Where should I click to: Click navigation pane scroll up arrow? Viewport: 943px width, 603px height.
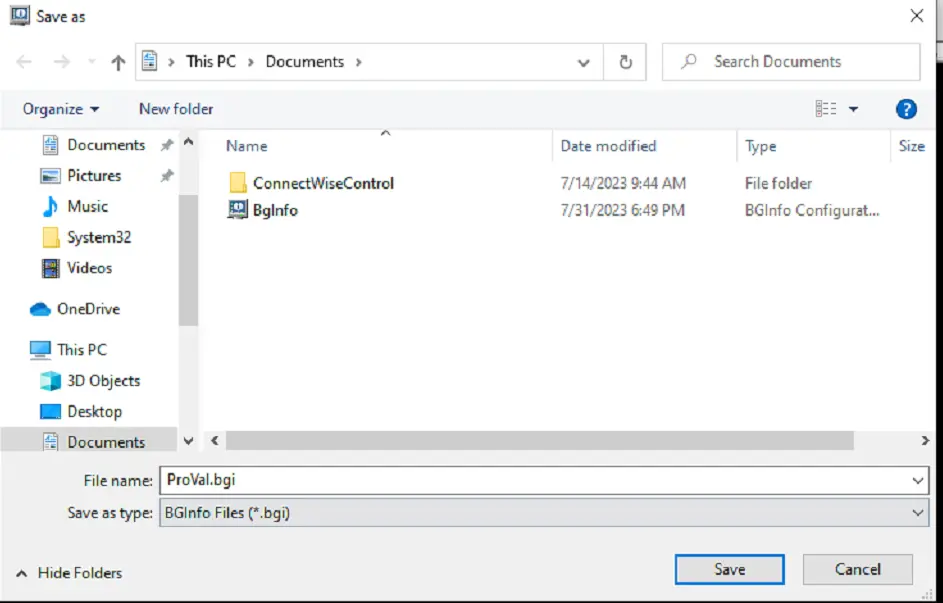pyautogui.click(x=188, y=142)
